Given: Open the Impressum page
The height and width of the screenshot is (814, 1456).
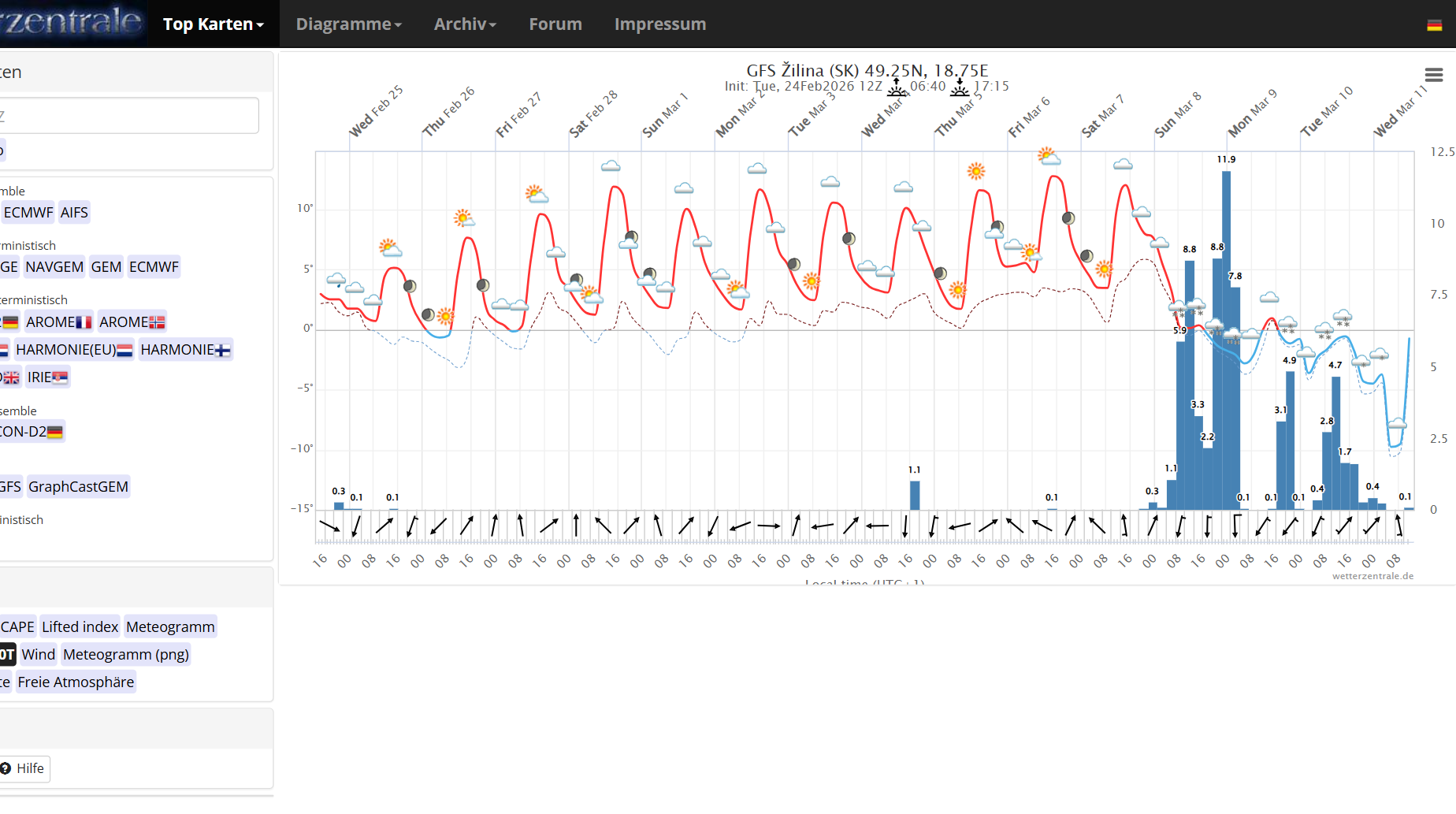Looking at the screenshot, I should tap(660, 24).
